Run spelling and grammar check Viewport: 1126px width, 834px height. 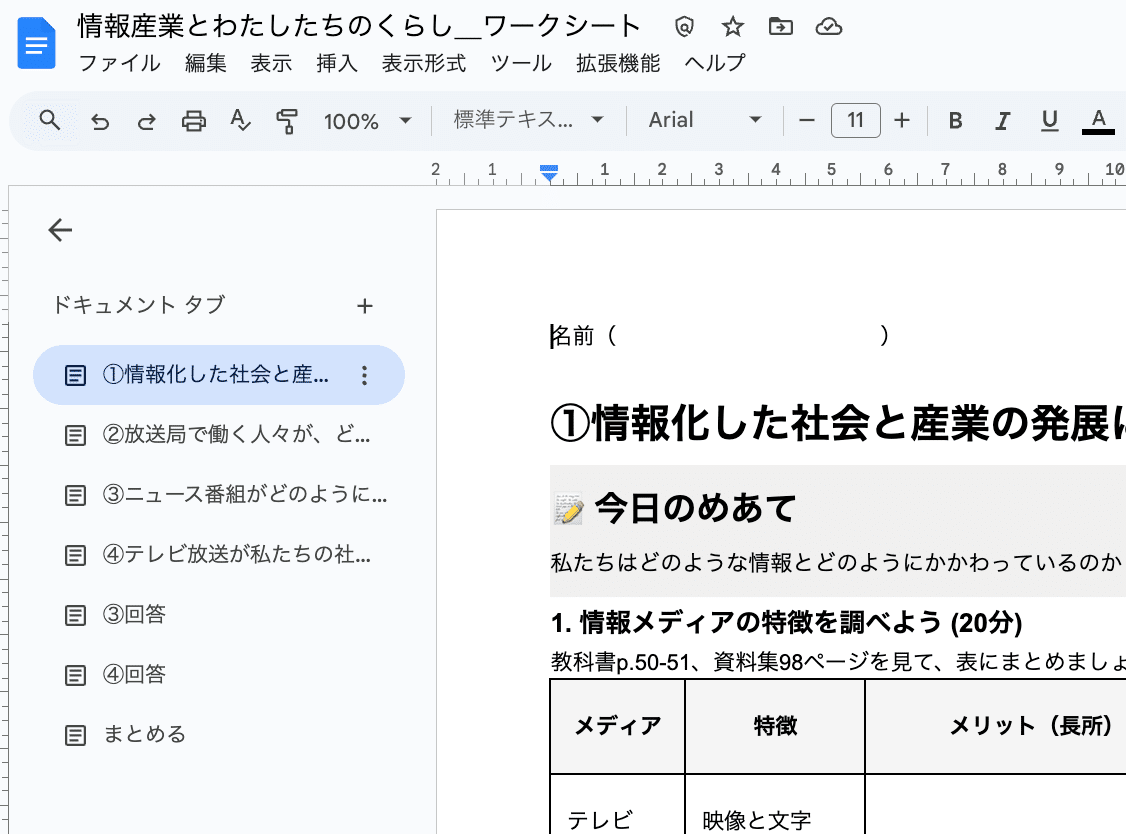point(240,121)
